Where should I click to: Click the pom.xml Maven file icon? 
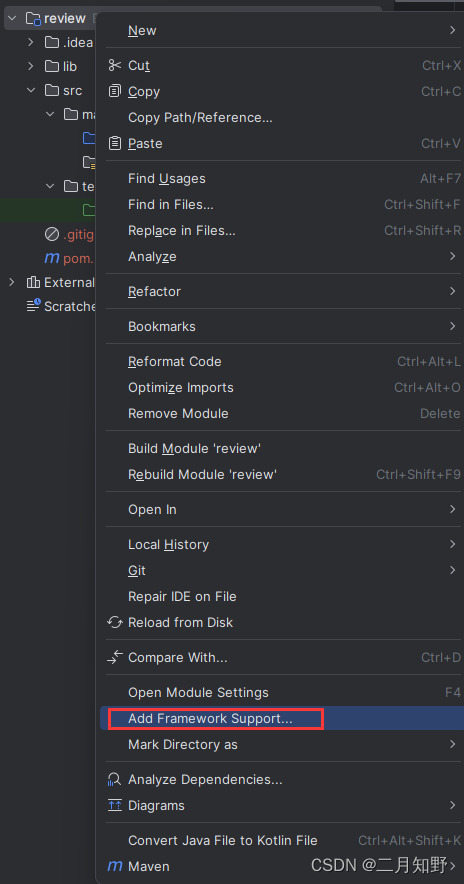click(x=52, y=258)
